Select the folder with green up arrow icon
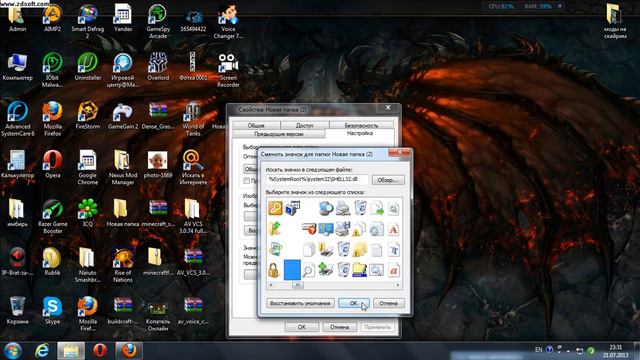Screen dimensions: 640x360 coord(275,229)
